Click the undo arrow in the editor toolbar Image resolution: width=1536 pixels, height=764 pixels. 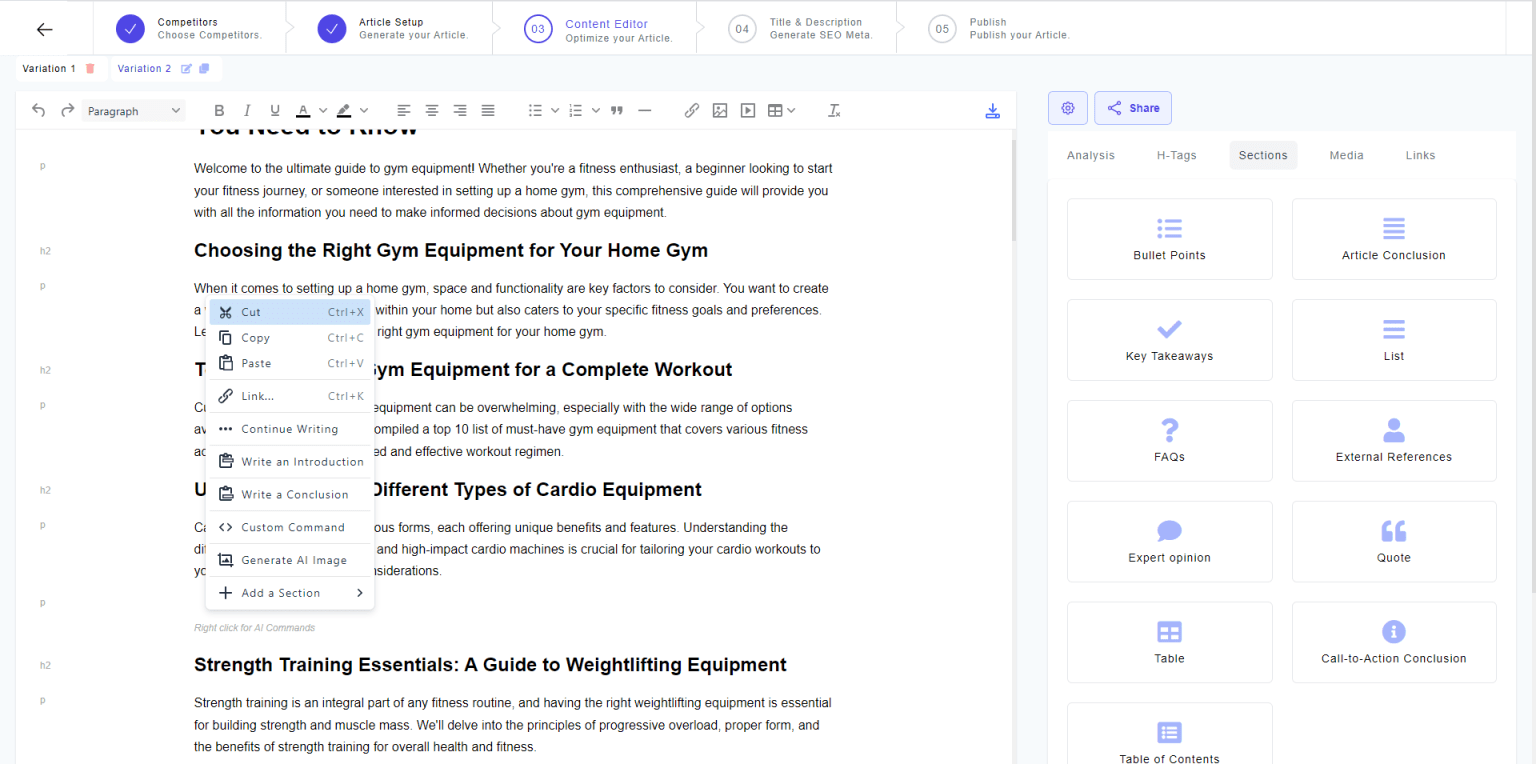39,111
